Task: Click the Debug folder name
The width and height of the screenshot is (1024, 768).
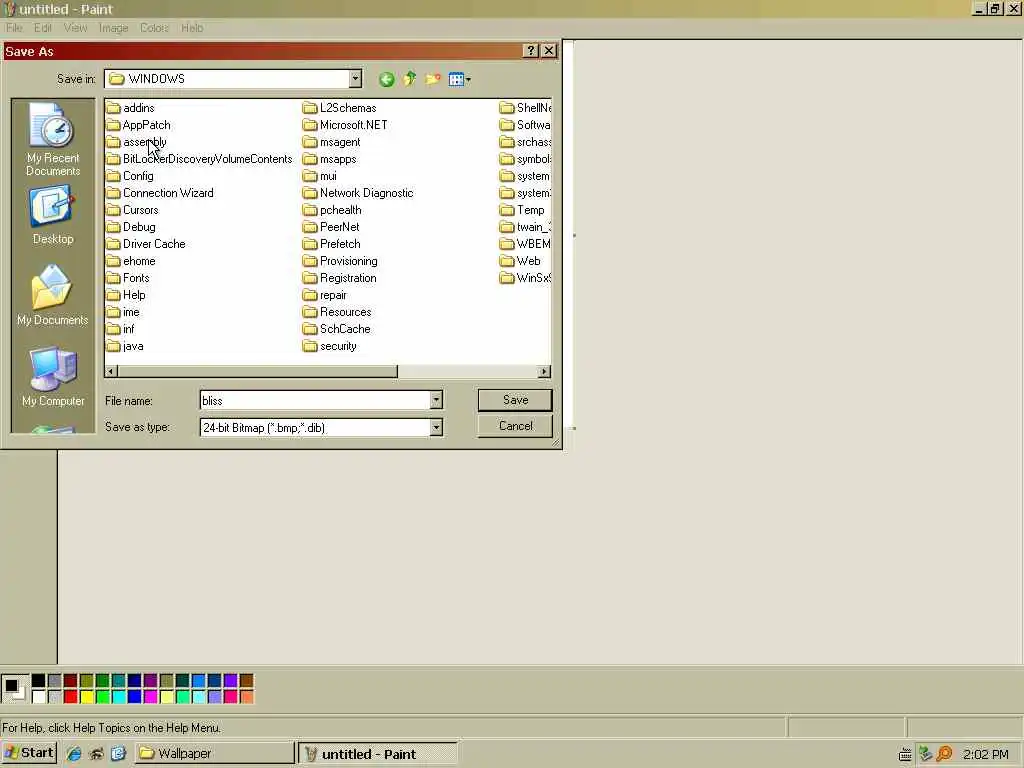Action: (x=139, y=227)
